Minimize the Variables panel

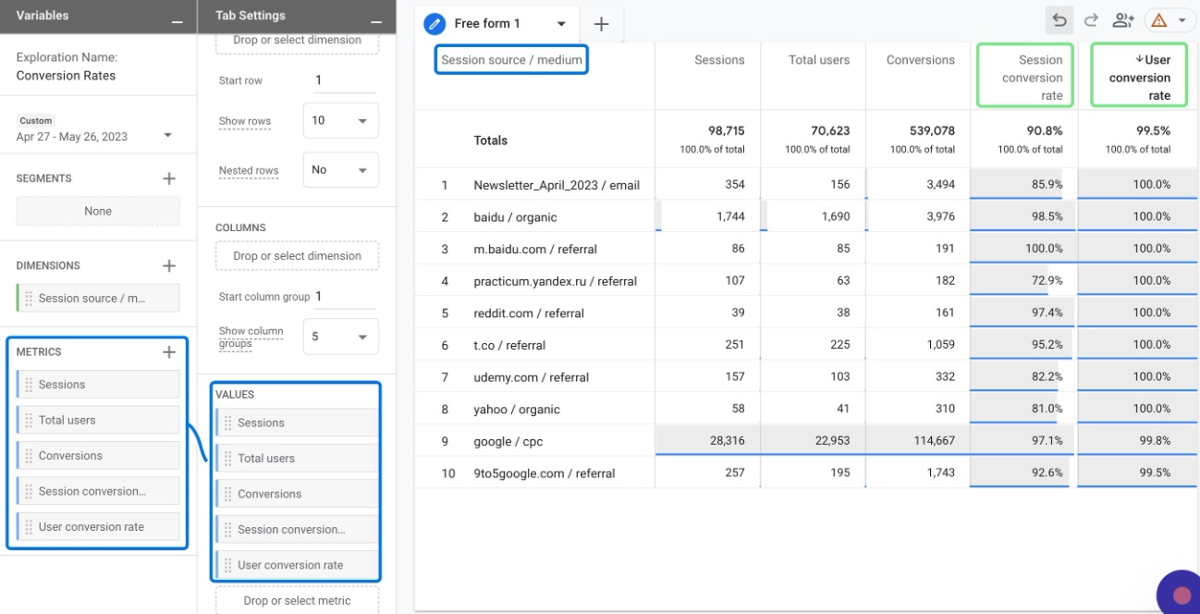177,20
